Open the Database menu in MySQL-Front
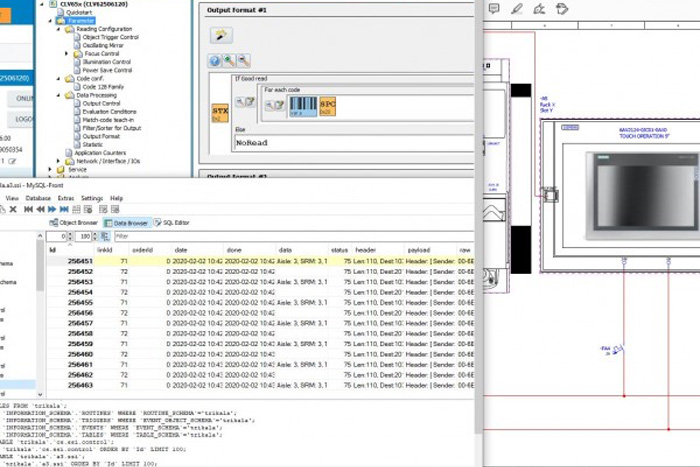 (x=38, y=198)
